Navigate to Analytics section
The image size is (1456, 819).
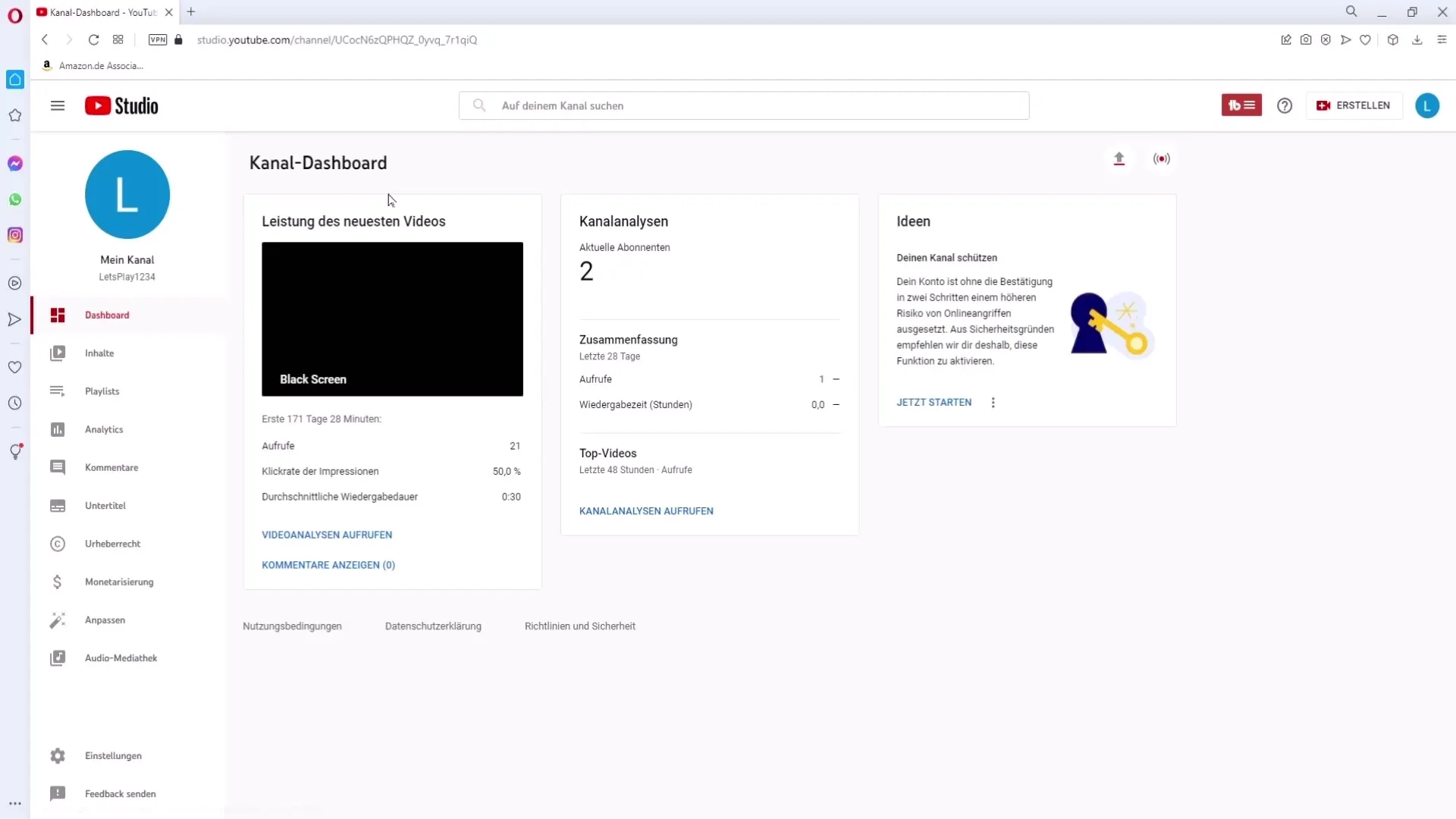pyautogui.click(x=104, y=429)
